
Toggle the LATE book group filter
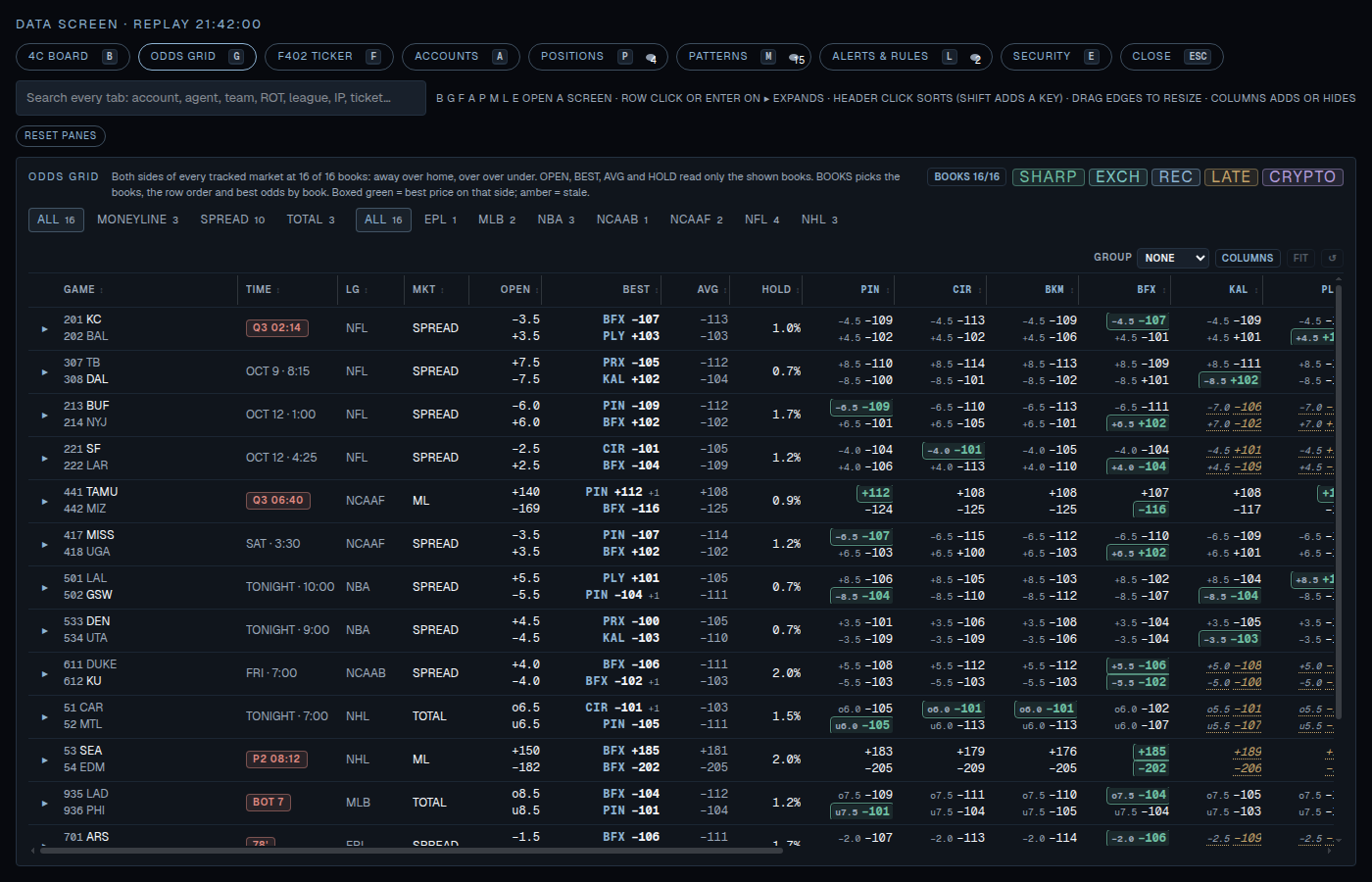[1231, 177]
